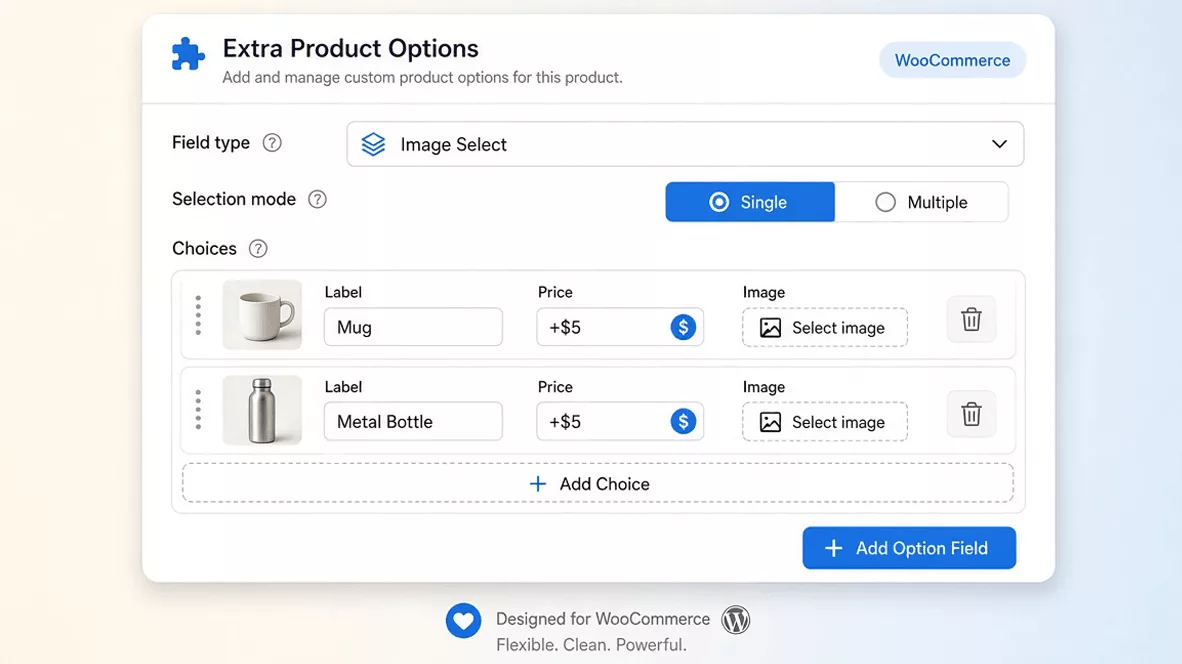Click the Extra Product Options heading
Image resolution: width=1182 pixels, height=664 pixels.
[x=351, y=48]
